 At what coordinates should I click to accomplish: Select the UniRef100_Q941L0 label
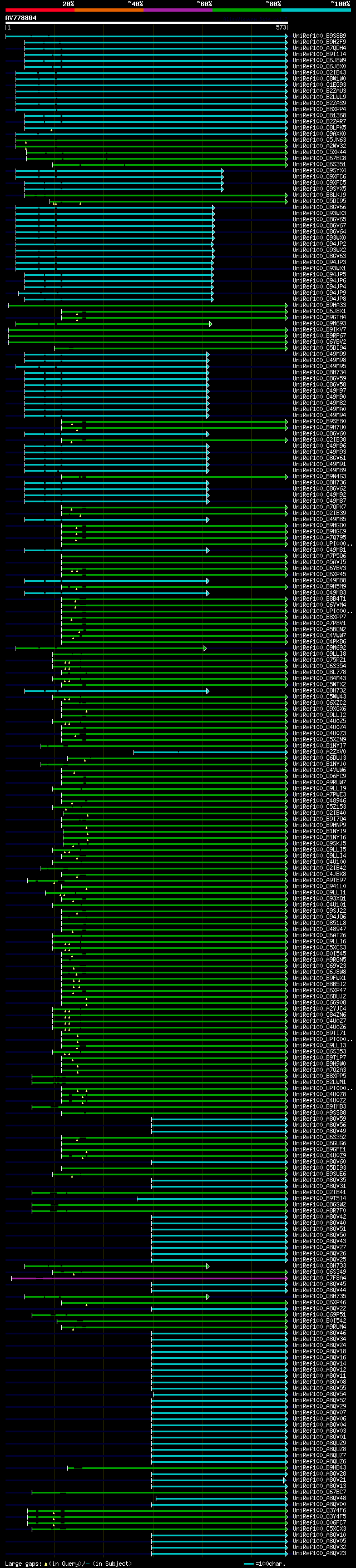click(319, 886)
